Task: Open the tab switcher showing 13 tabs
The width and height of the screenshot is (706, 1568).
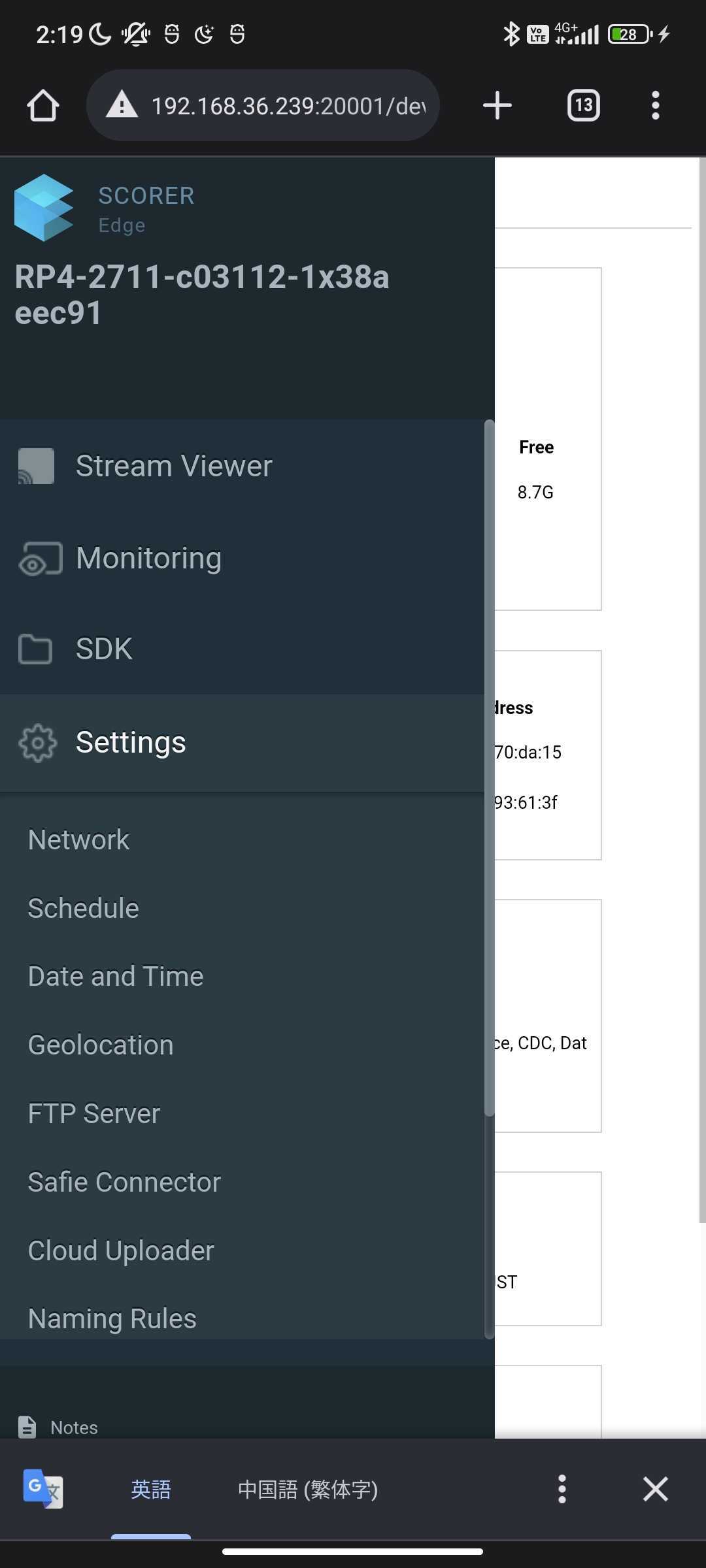Action: pyautogui.click(x=583, y=105)
